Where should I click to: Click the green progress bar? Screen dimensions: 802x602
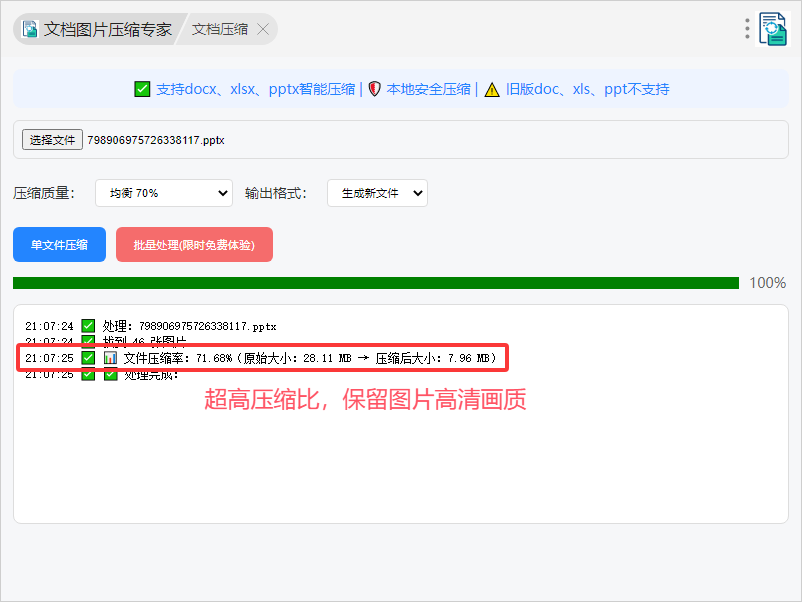coord(375,283)
